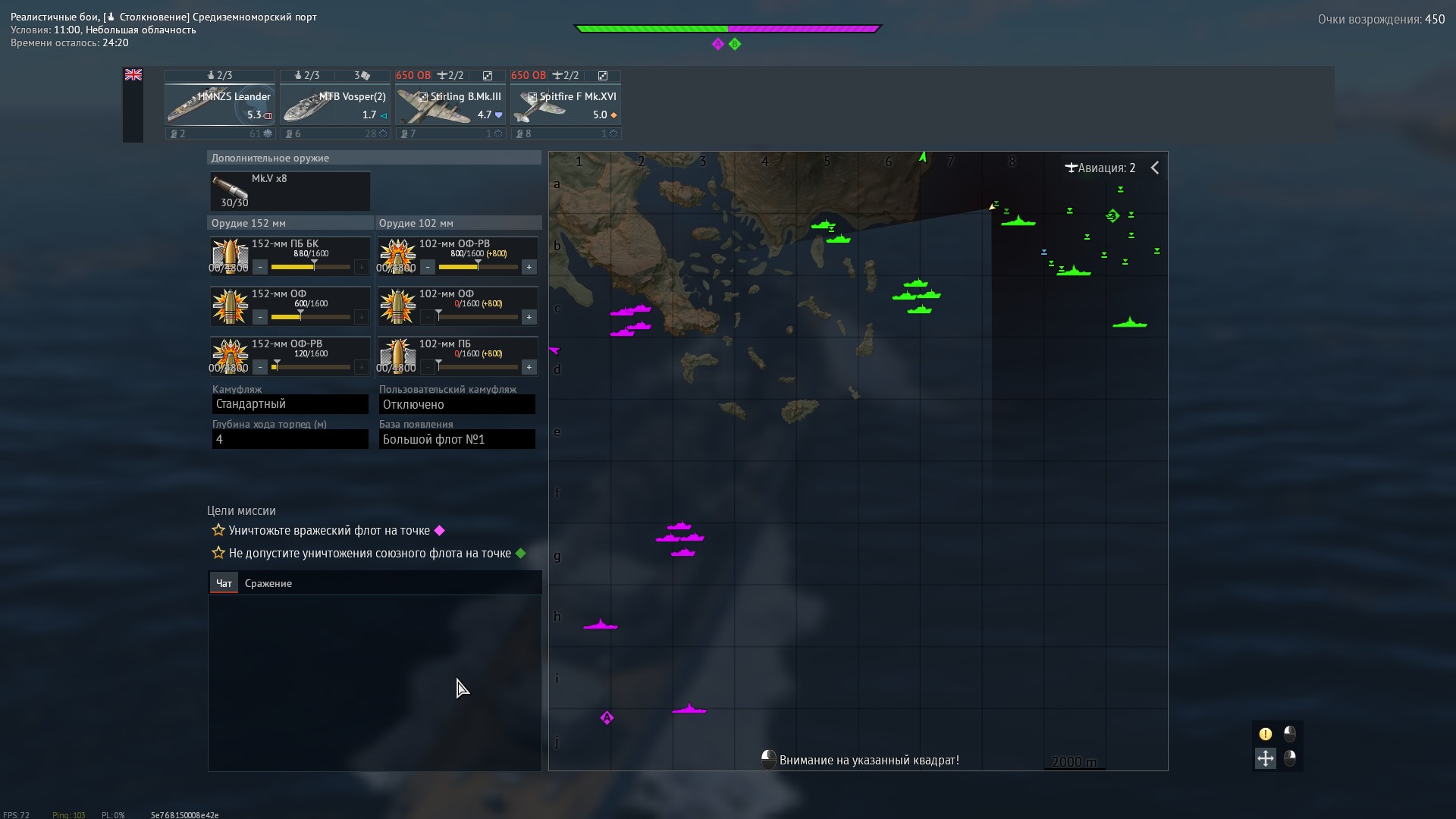This screenshot has height=819, width=1456.
Task: Click the yellow attention alert icon
Action: point(1265,734)
